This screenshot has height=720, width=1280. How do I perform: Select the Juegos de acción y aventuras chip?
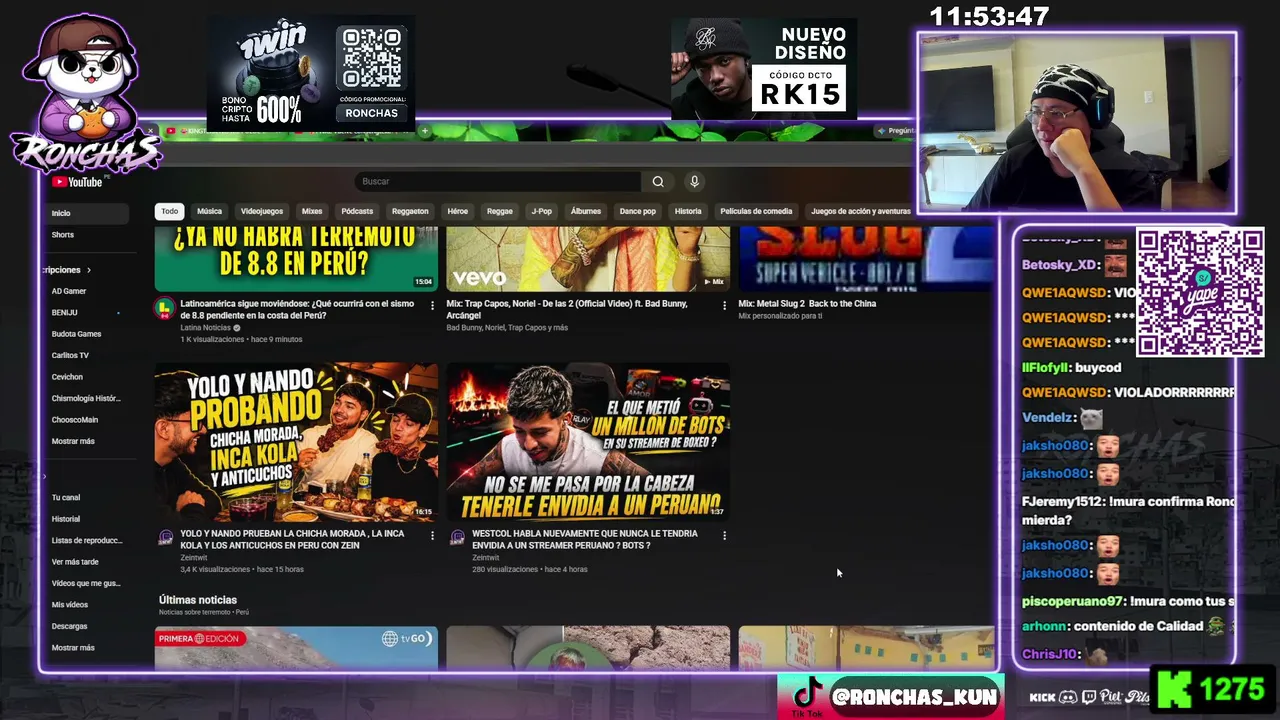point(861,211)
